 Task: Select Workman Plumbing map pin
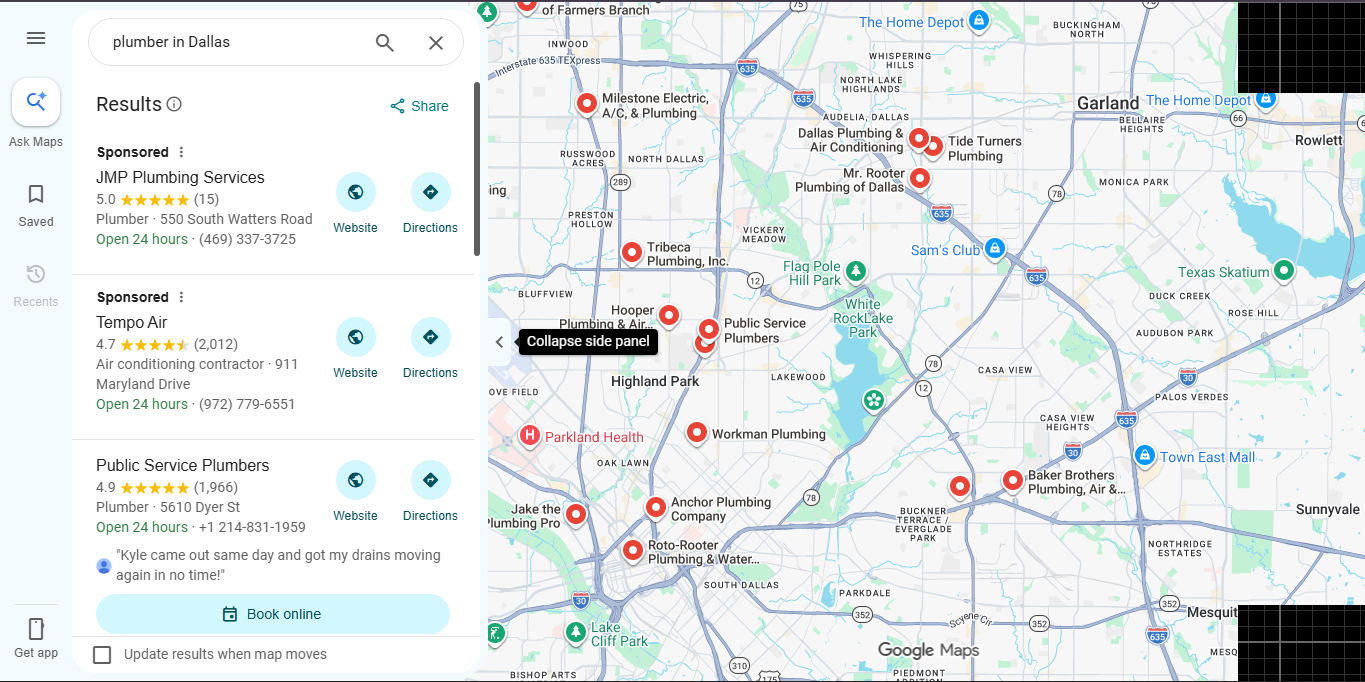(x=697, y=432)
